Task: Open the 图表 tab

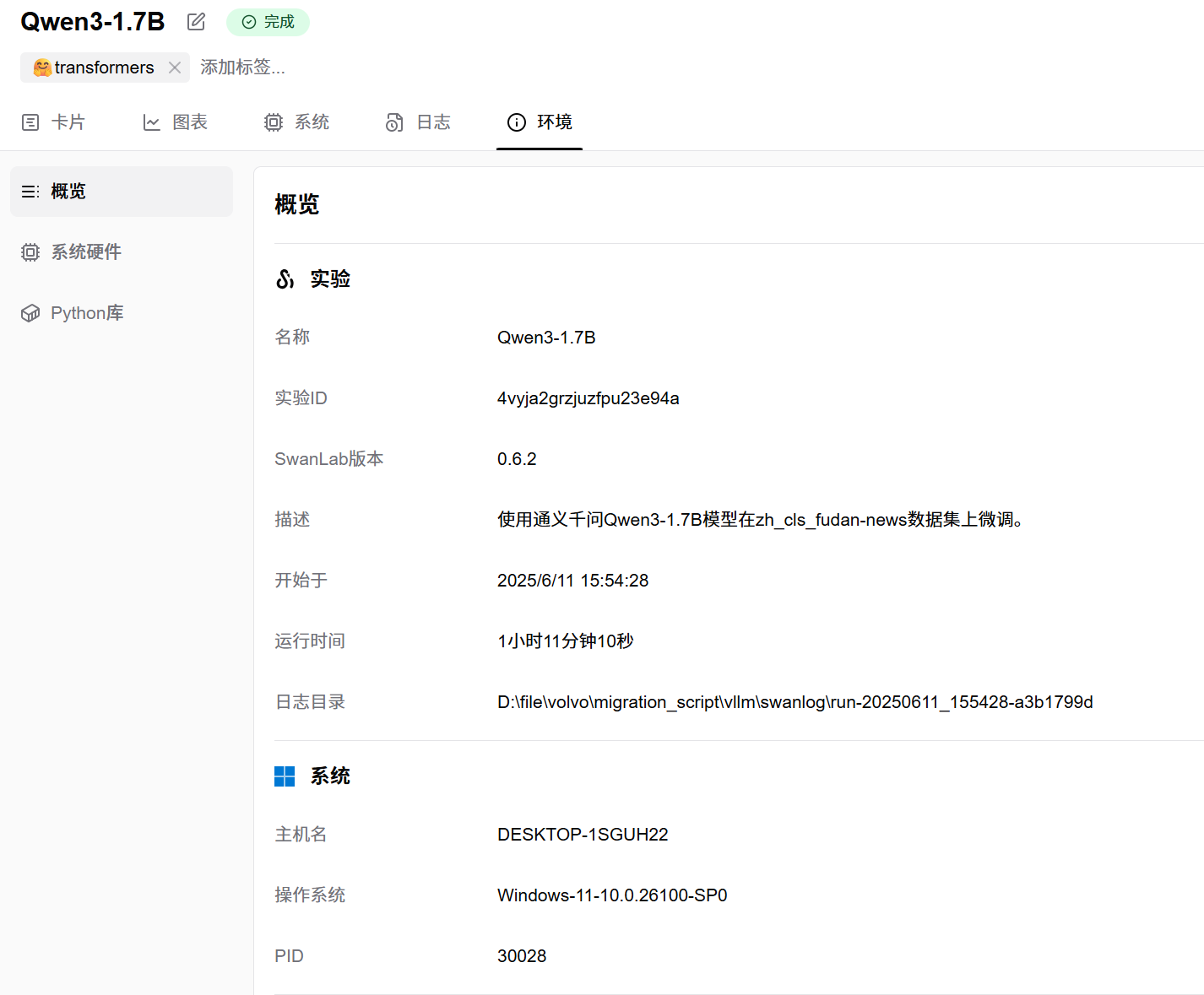Action: pyautogui.click(x=175, y=122)
